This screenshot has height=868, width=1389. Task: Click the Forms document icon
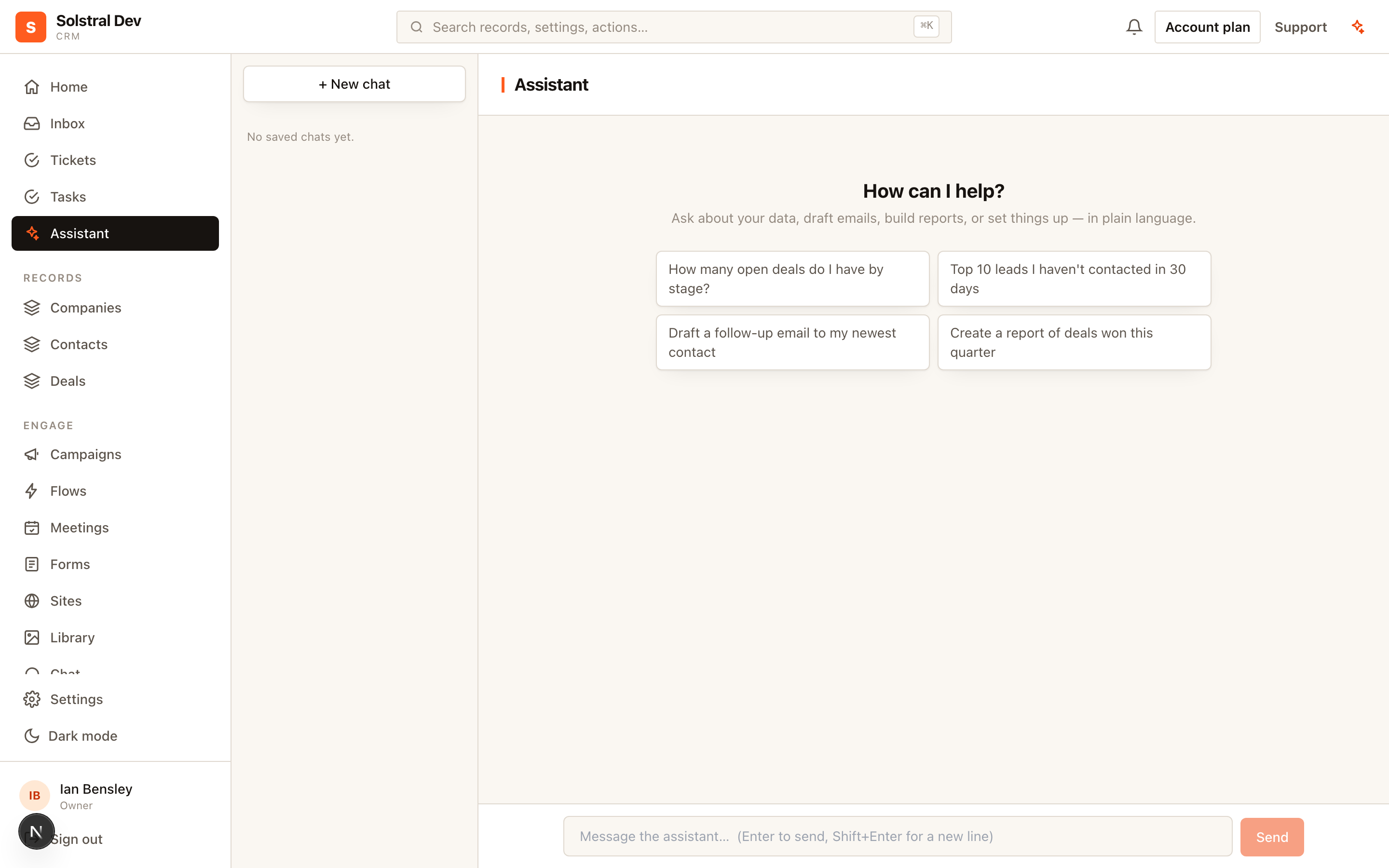[x=32, y=564]
